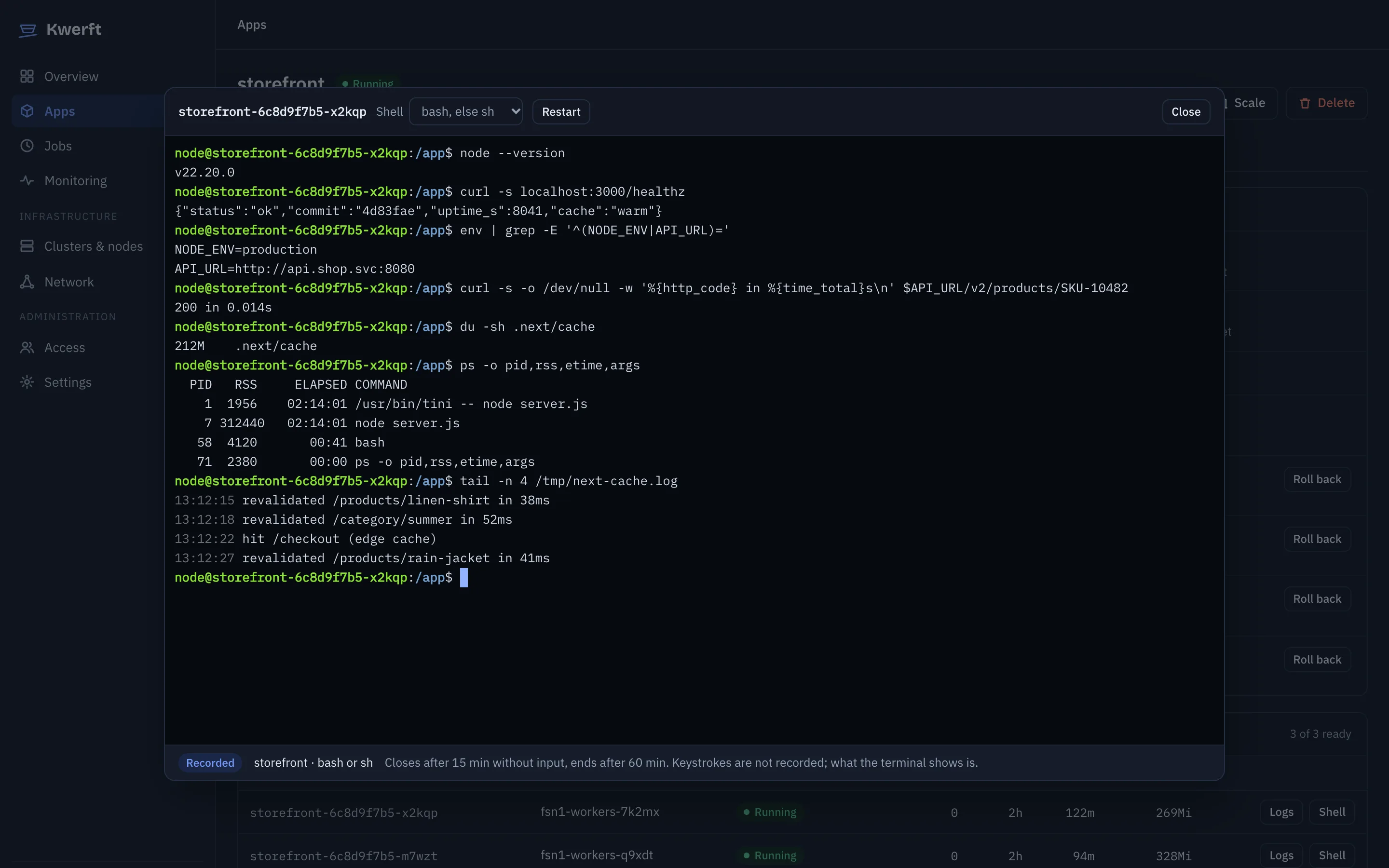Close the shell terminal dialog

(x=1186, y=111)
